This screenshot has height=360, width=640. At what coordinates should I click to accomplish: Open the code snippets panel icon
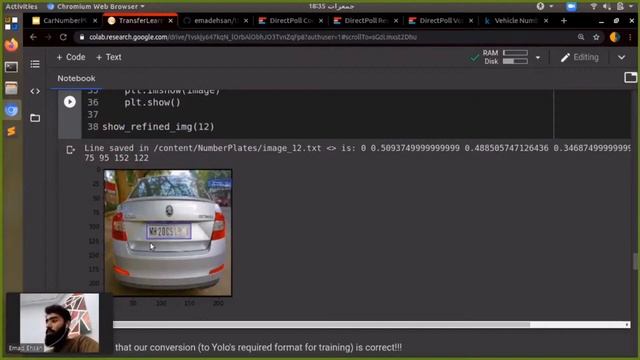[35, 91]
